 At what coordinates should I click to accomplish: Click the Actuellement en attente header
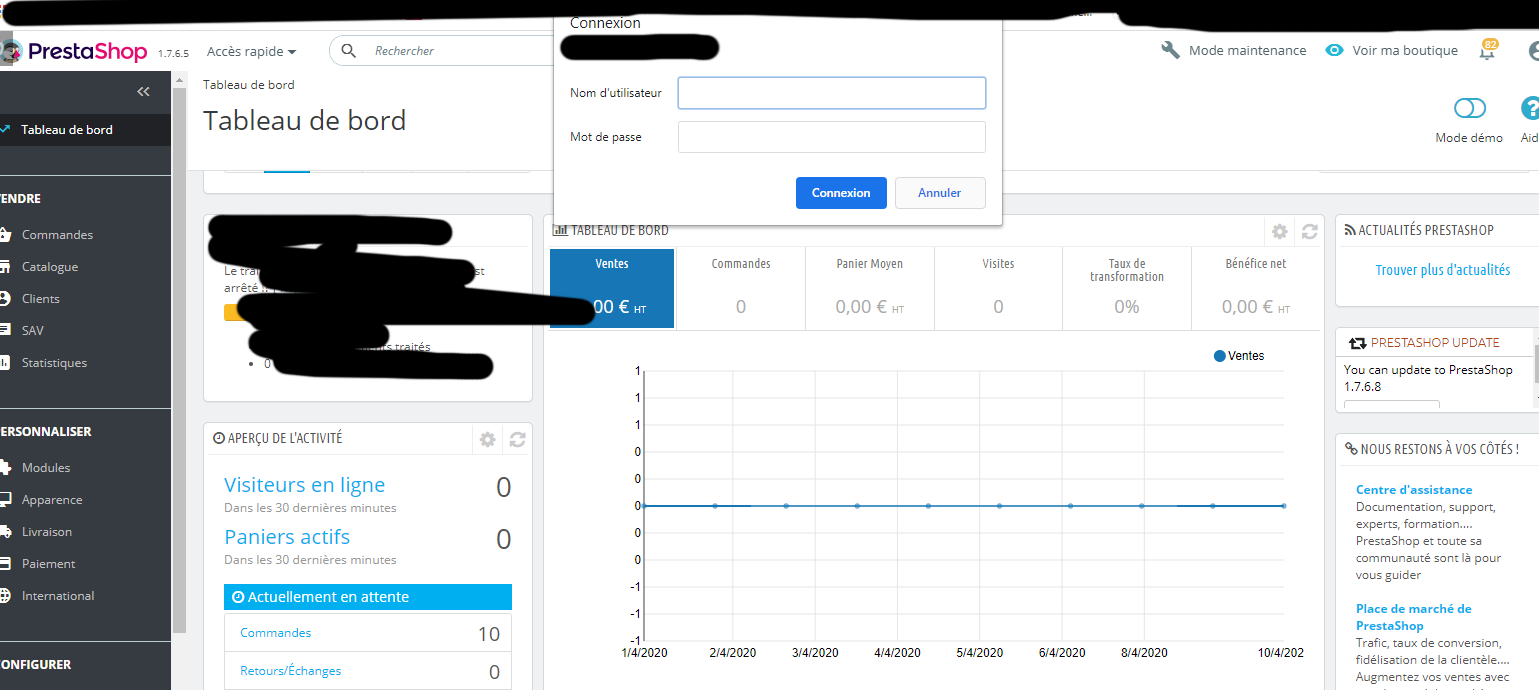[368, 597]
